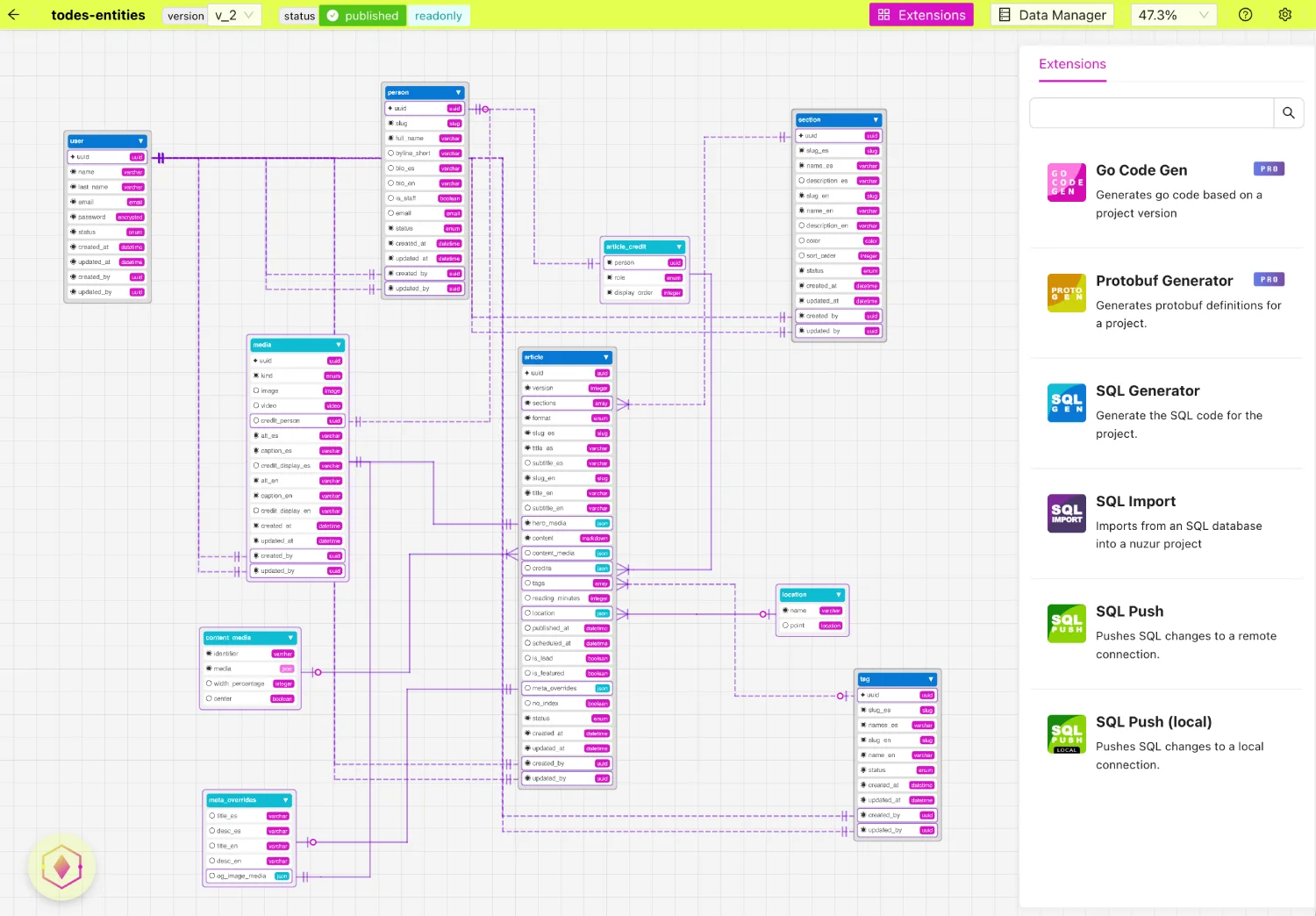Screen dimensions: 1316x916
Task: Select the color field in section table
Action: pyautogui.click(x=839, y=241)
